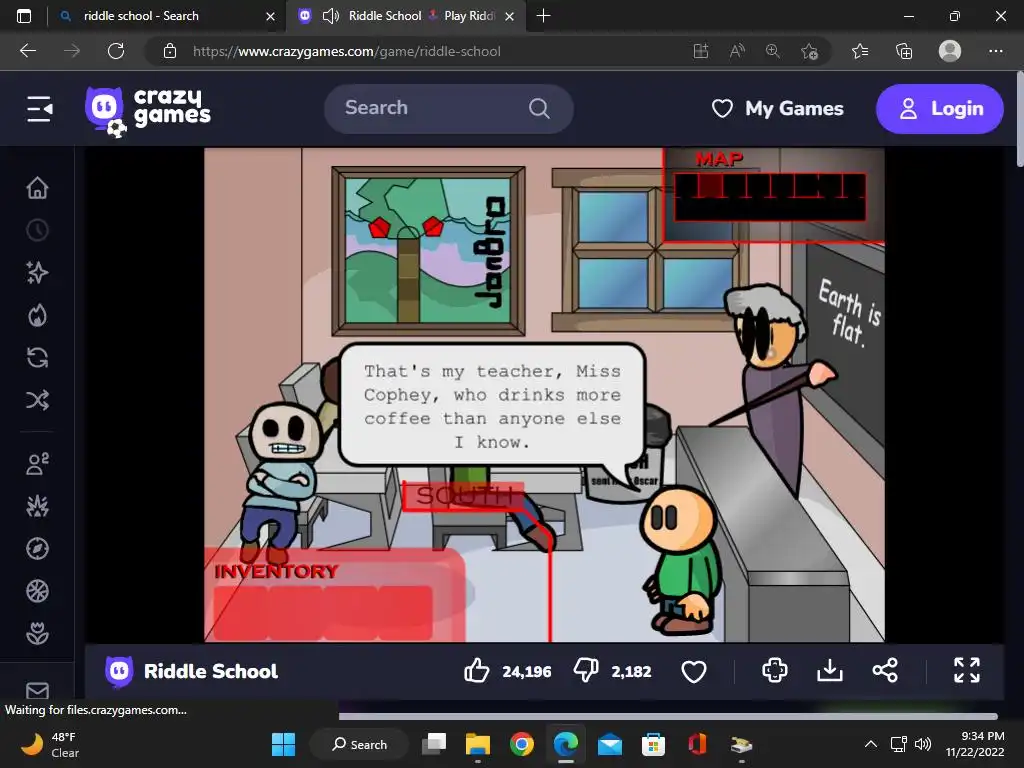Click the page vertical scrollbar thumb
The image size is (1024, 768).
(x=1019, y=121)
